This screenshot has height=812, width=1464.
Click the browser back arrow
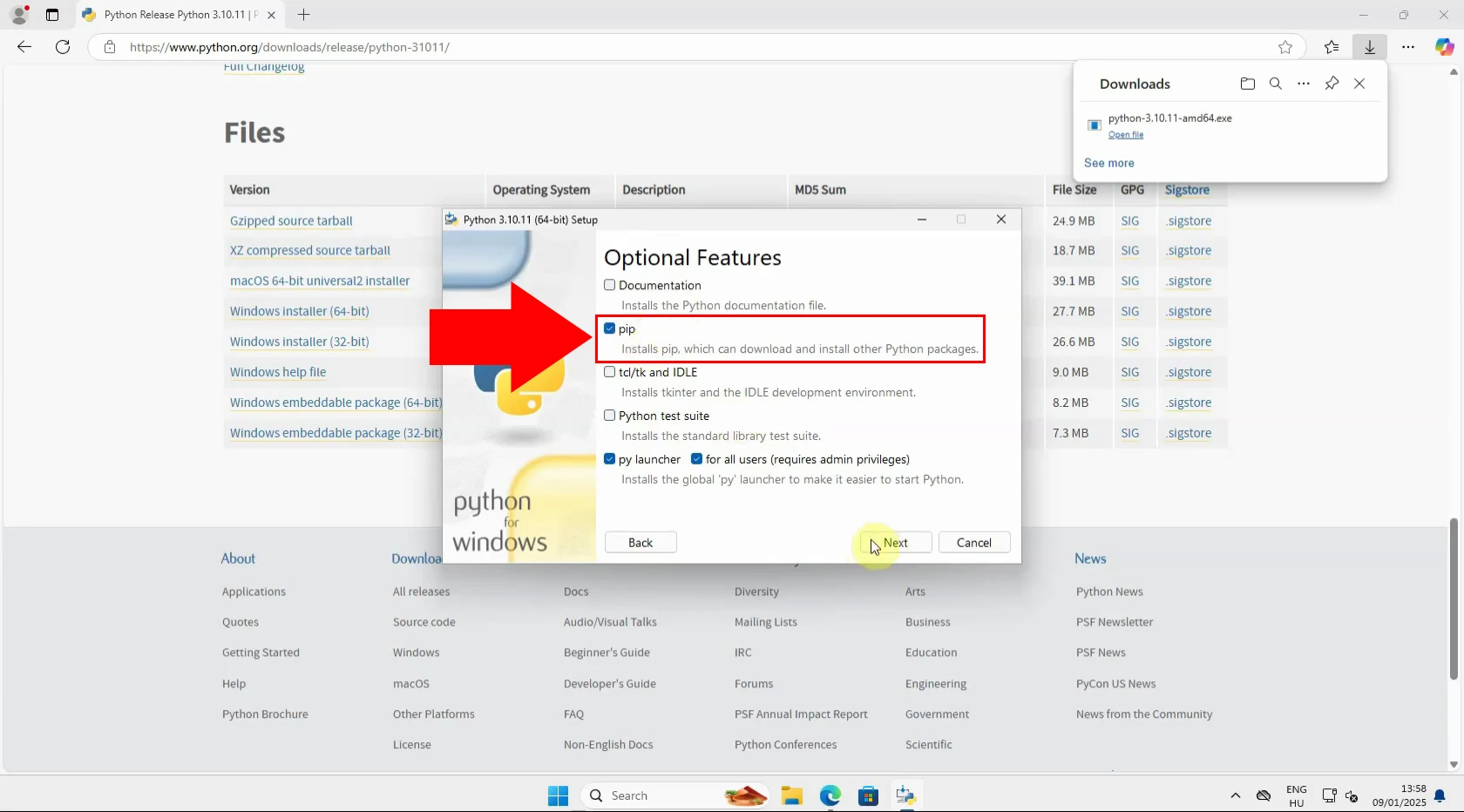click(x=24, y=47)
